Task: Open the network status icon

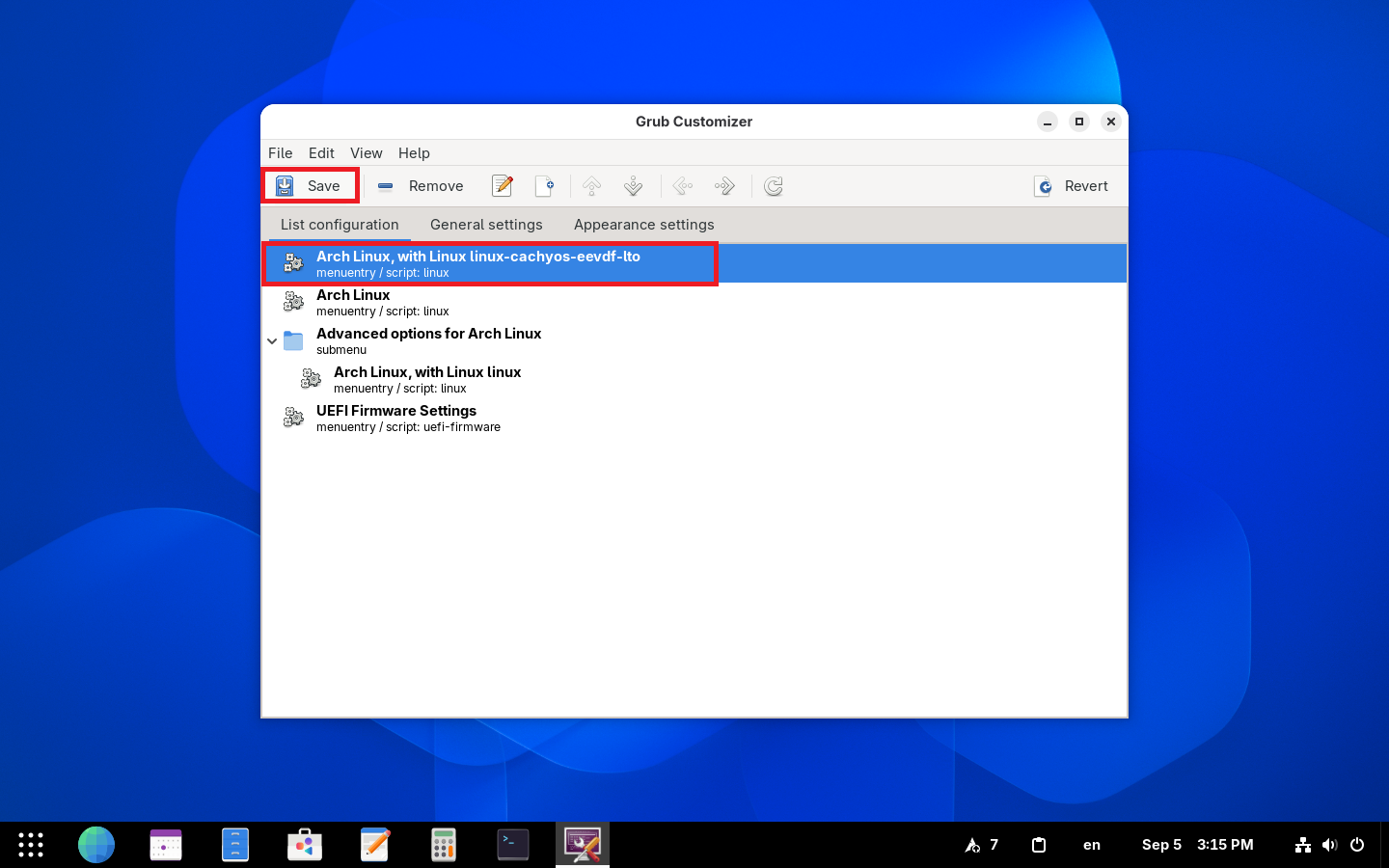Action: (x=1303, y=845)
